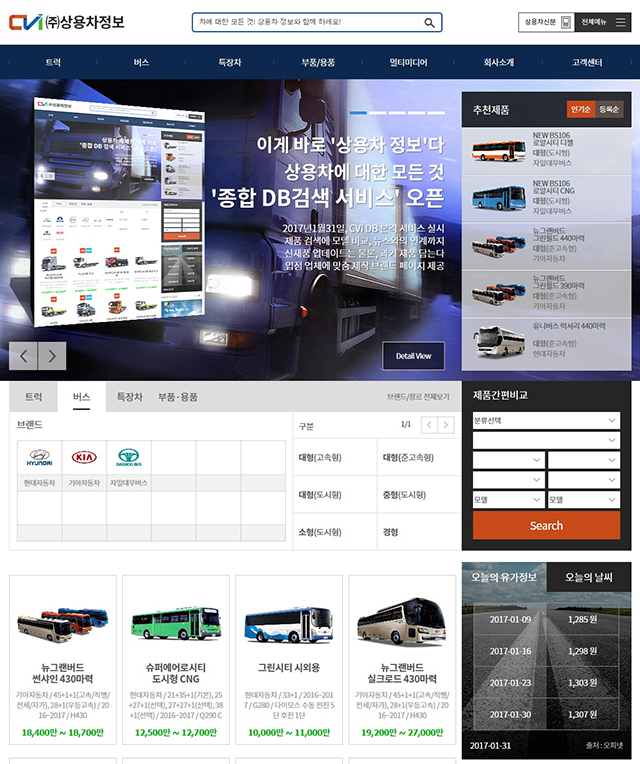The image size is (640, 764).
Task: Select the Hyundai brand logo
Action: coord(39,457)
